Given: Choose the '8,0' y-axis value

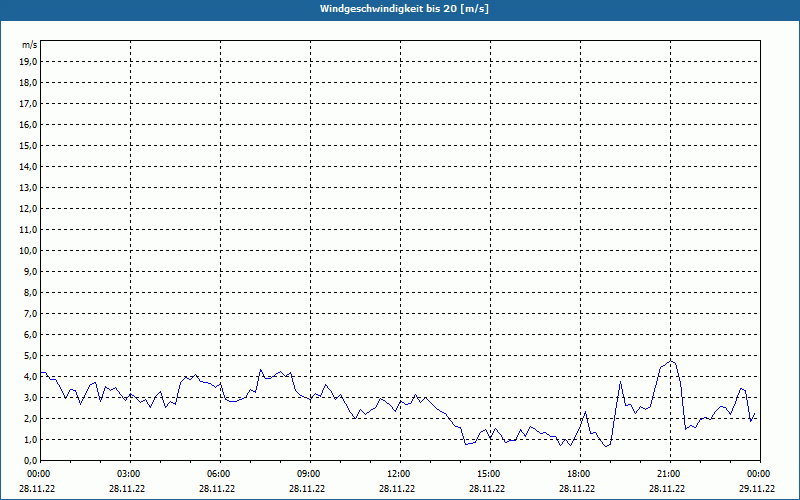Looking at the screenshot, I should [x=30, y=292].
